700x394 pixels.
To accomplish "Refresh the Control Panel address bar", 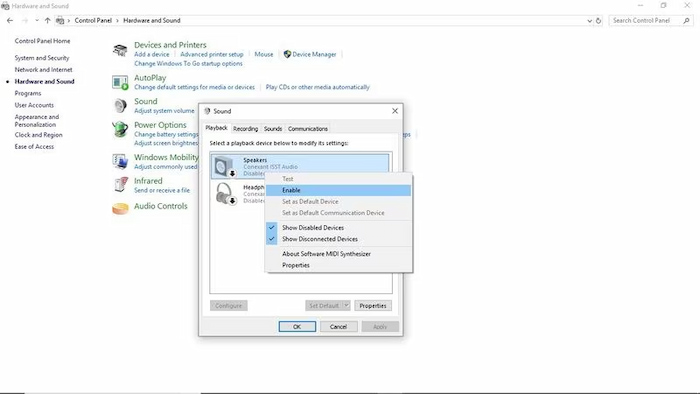I will [x=598, y=21].
